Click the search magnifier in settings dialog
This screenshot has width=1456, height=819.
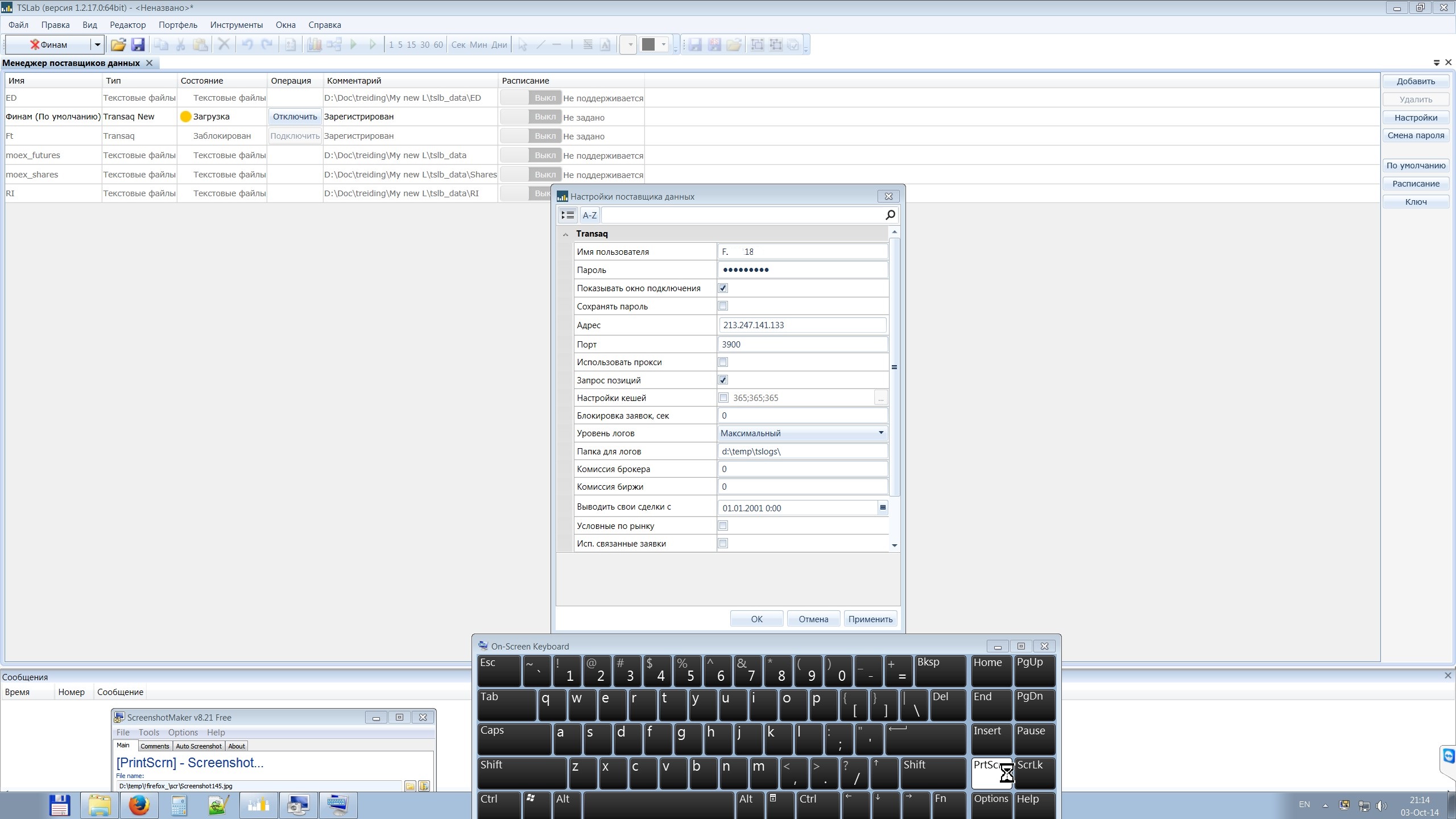point(890,214)
